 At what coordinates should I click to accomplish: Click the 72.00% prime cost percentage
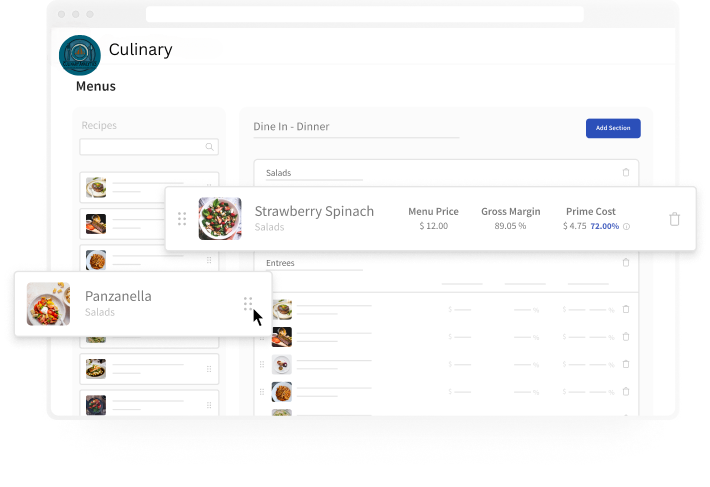pos(604,226)
